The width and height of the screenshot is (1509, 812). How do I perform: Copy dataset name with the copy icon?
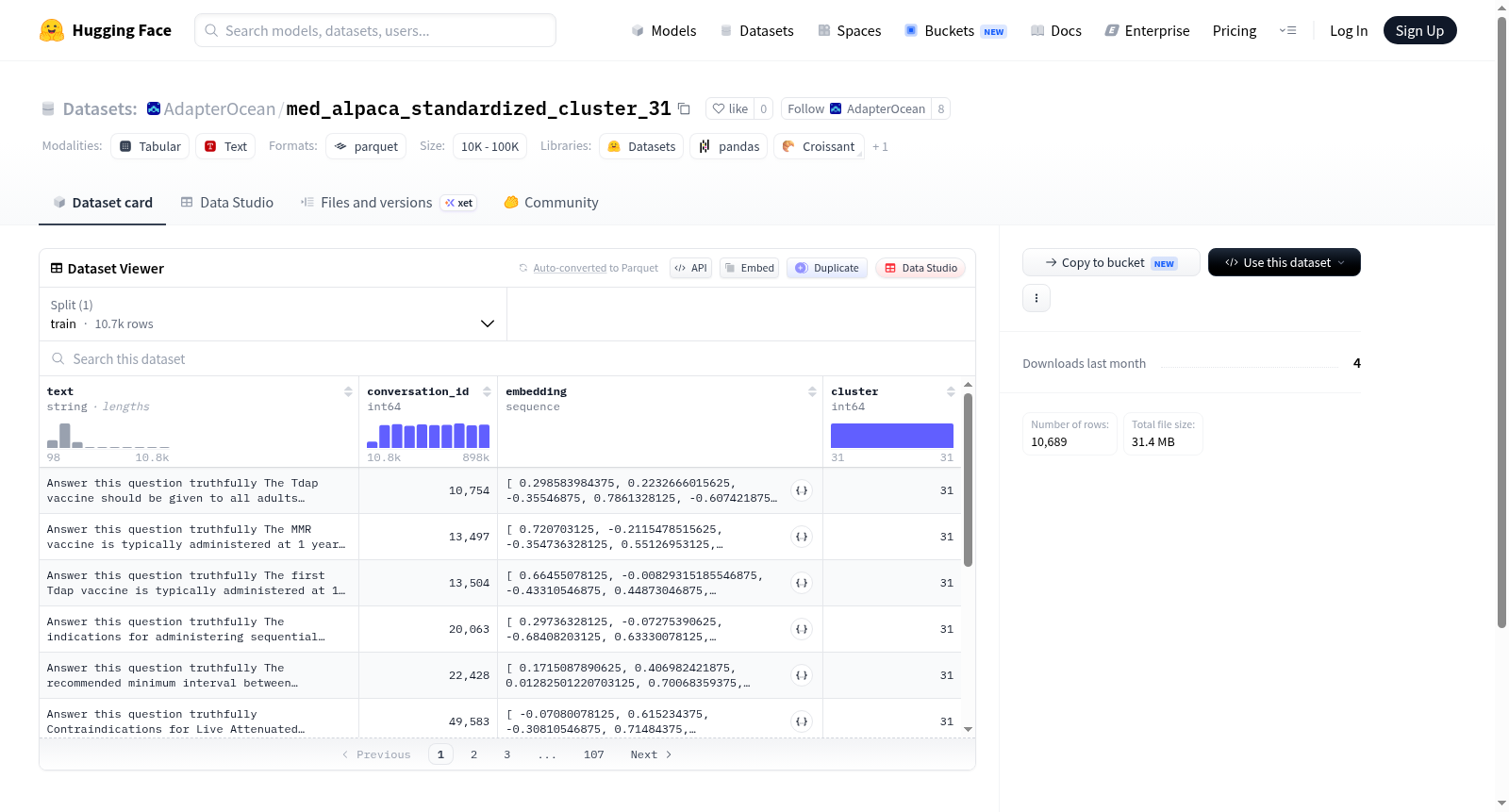coord(685,108)
